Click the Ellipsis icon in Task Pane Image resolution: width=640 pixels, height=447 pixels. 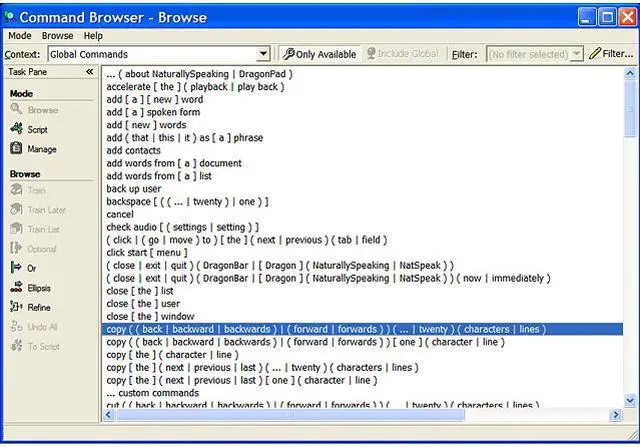(16, 287)
